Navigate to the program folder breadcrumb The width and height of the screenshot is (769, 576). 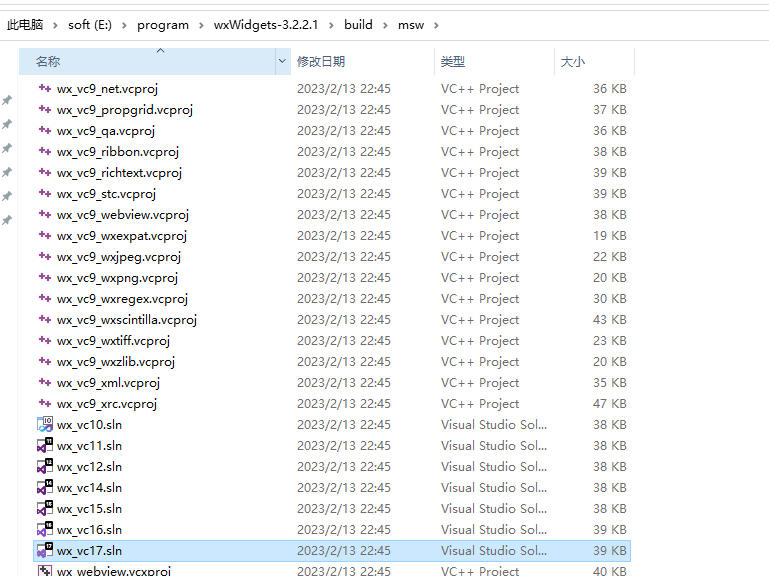click(x=163, y=25)
